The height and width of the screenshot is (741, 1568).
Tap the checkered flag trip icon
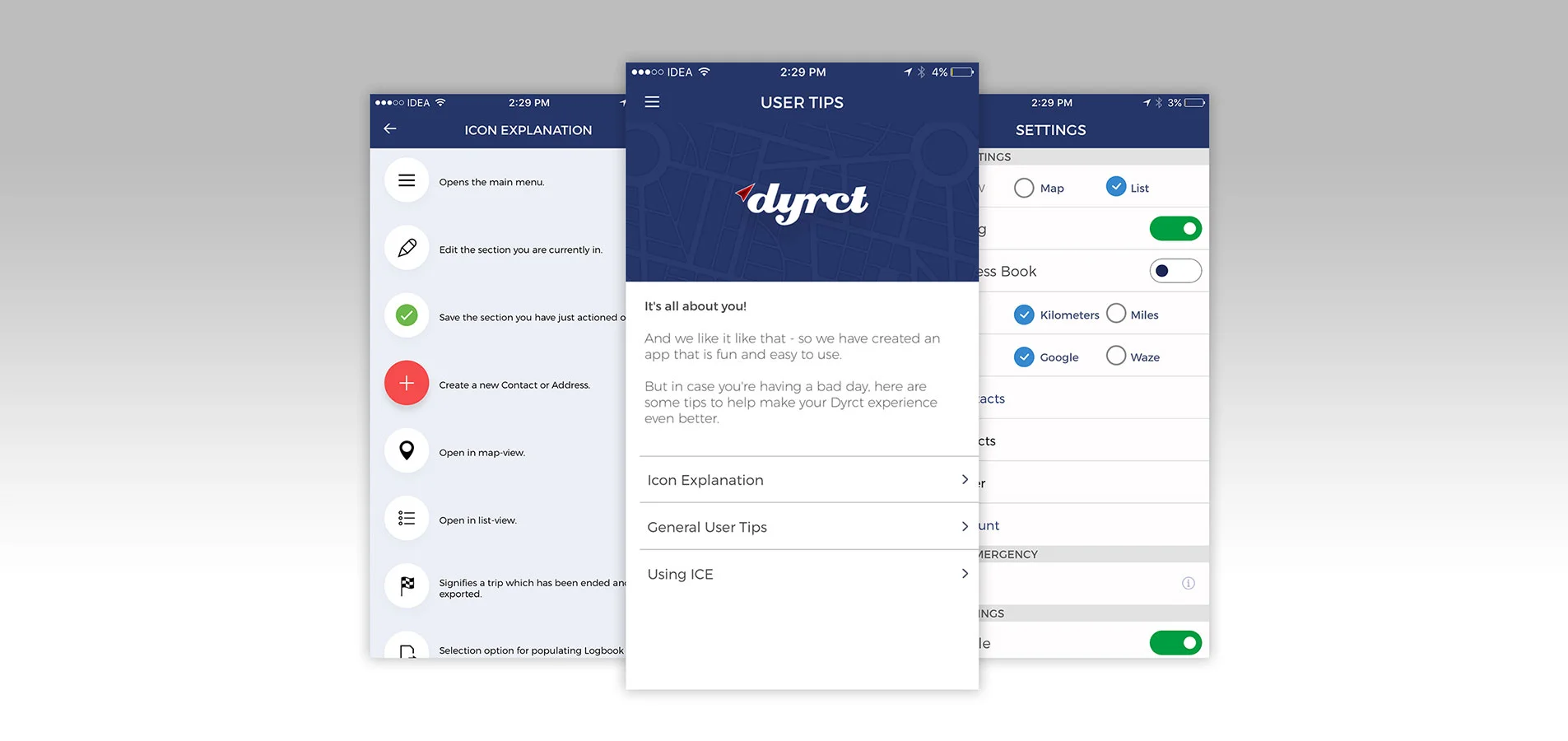tap(407, 585)
